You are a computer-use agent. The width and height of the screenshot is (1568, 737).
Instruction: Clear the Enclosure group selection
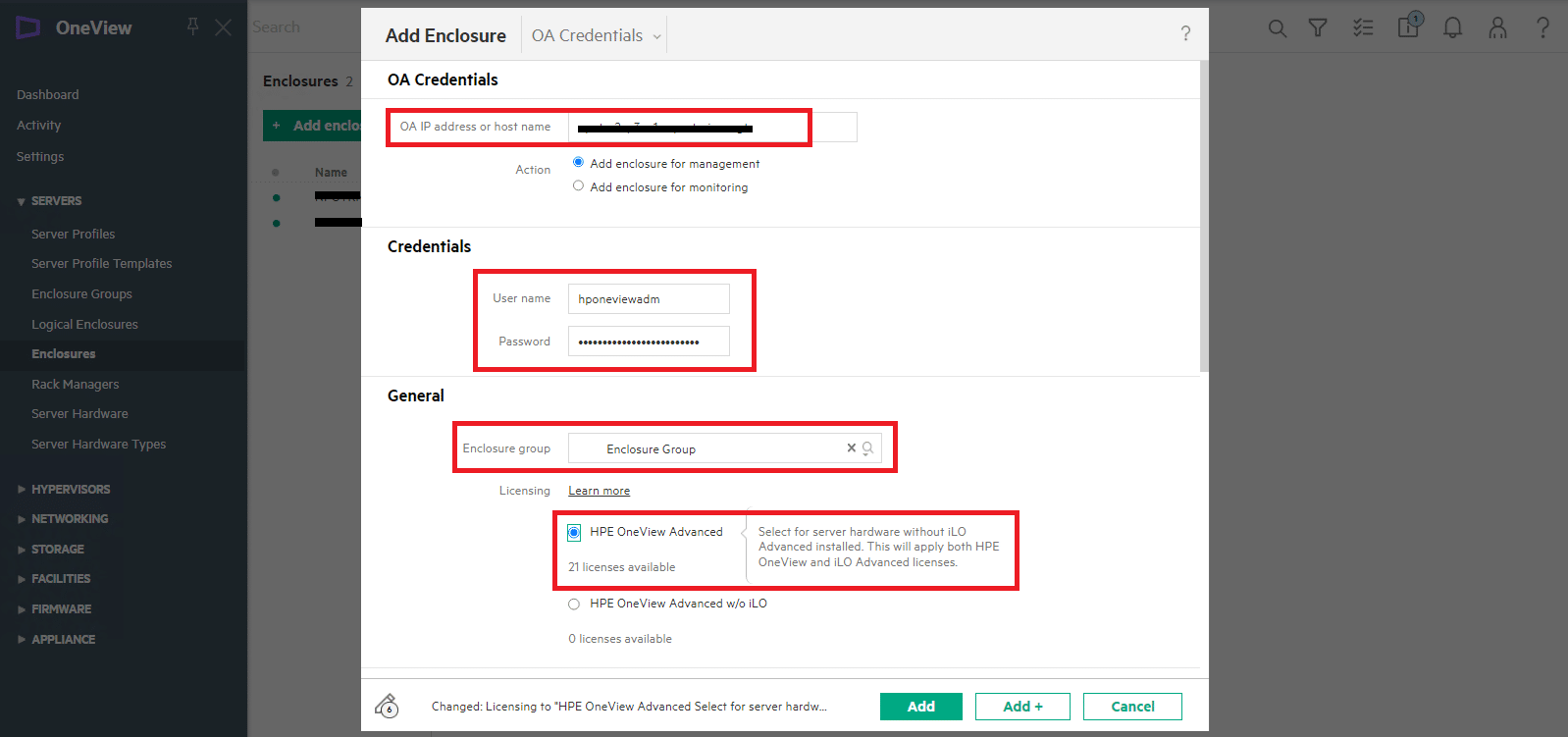pos(852,447)
